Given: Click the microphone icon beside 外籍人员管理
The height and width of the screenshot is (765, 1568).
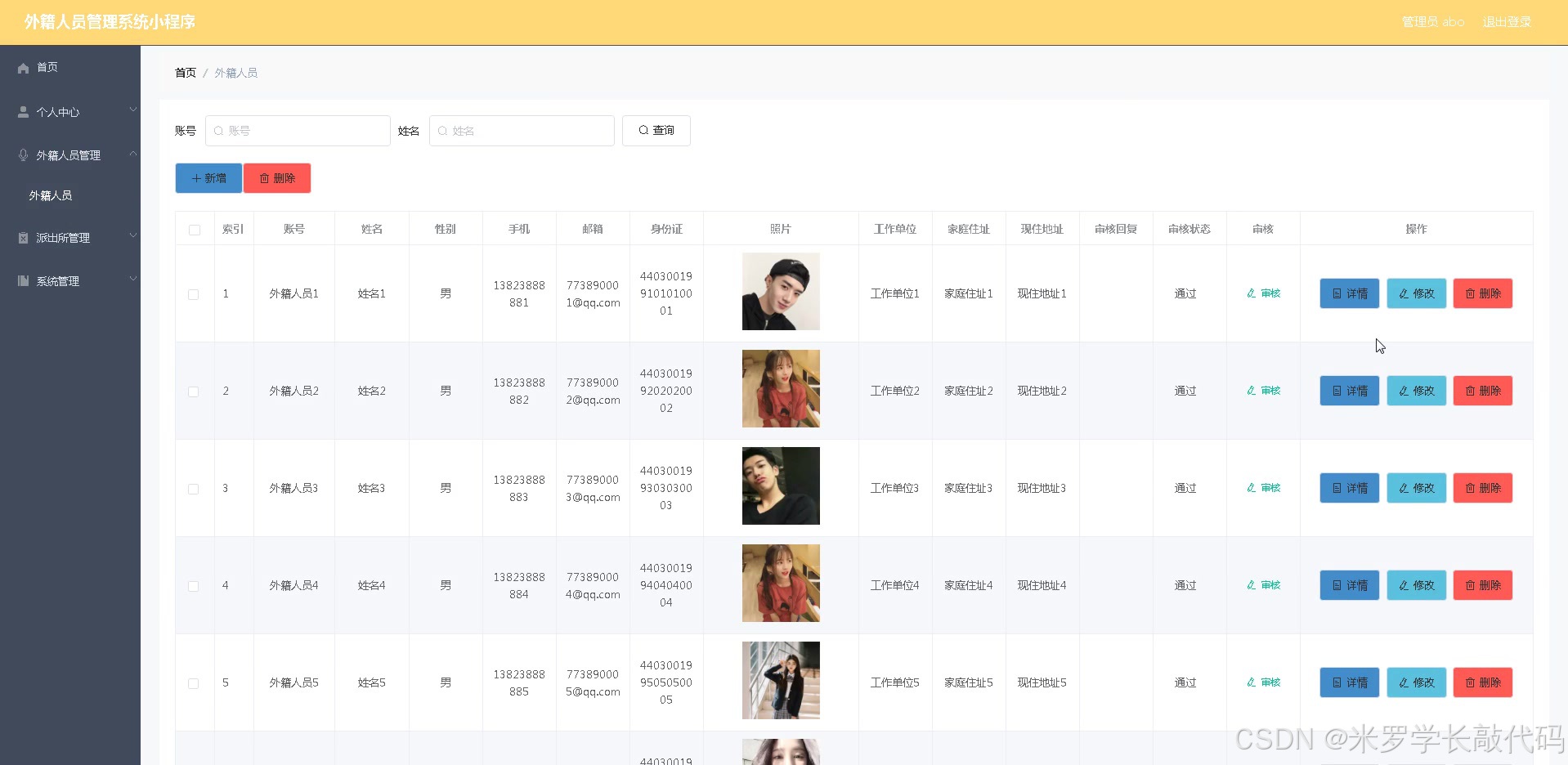Looking at the screenshot, I should tap(23, 155).
